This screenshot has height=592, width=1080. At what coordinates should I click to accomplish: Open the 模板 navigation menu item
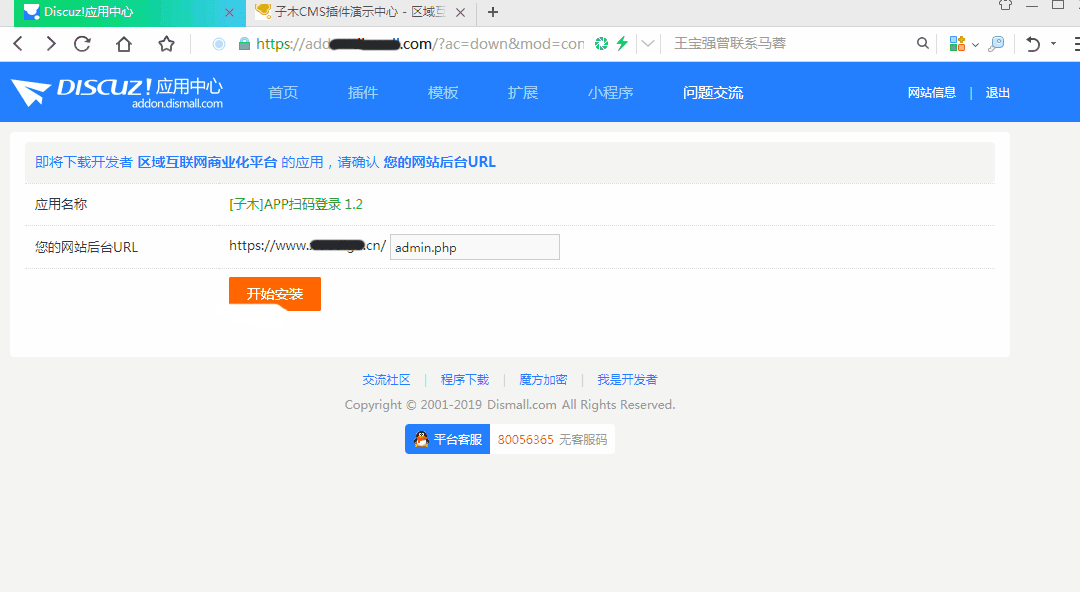pos(443,93)
